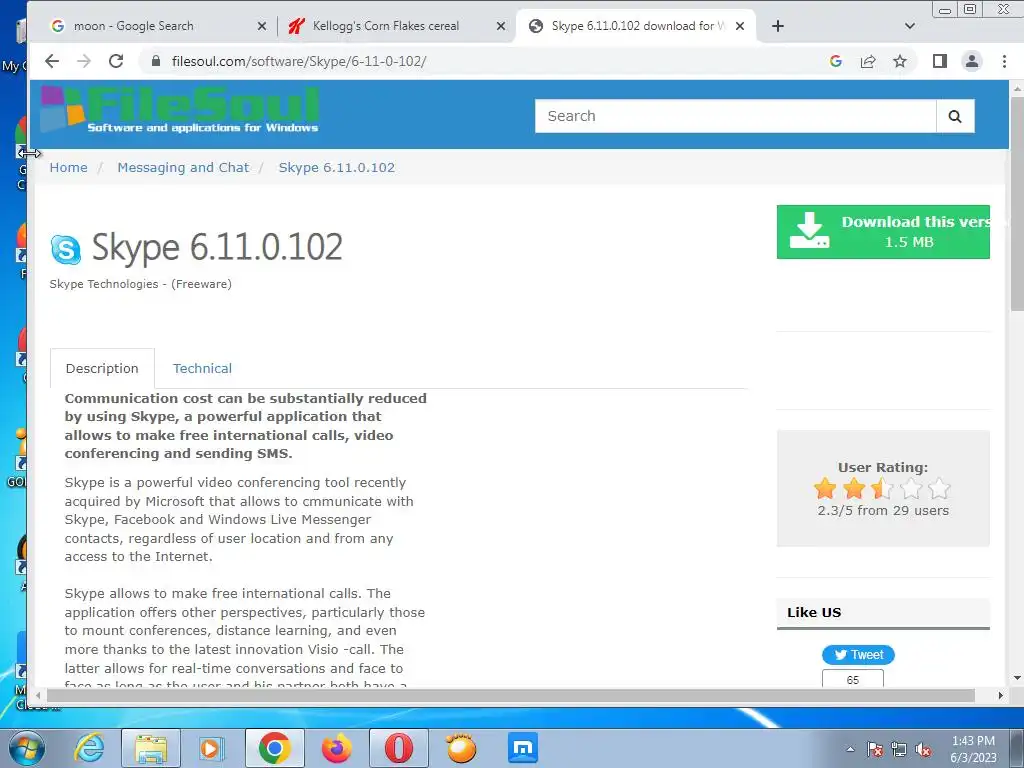Share this page via share icon
The image size is (1024, 768).
pyautogui.click(x=868, y=61)
